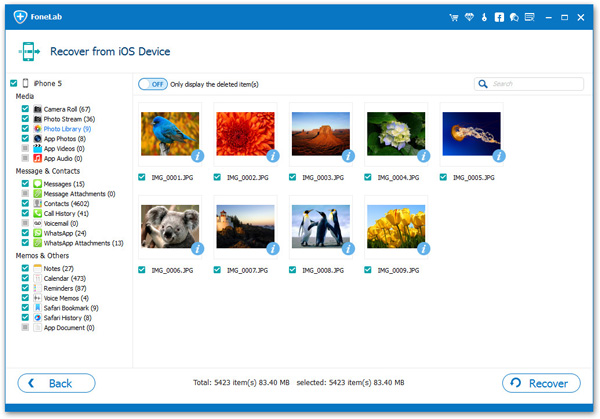Select WhatsApp Attachments (13) category
Viewport: 600px width, 419px height.
(83, 243)
